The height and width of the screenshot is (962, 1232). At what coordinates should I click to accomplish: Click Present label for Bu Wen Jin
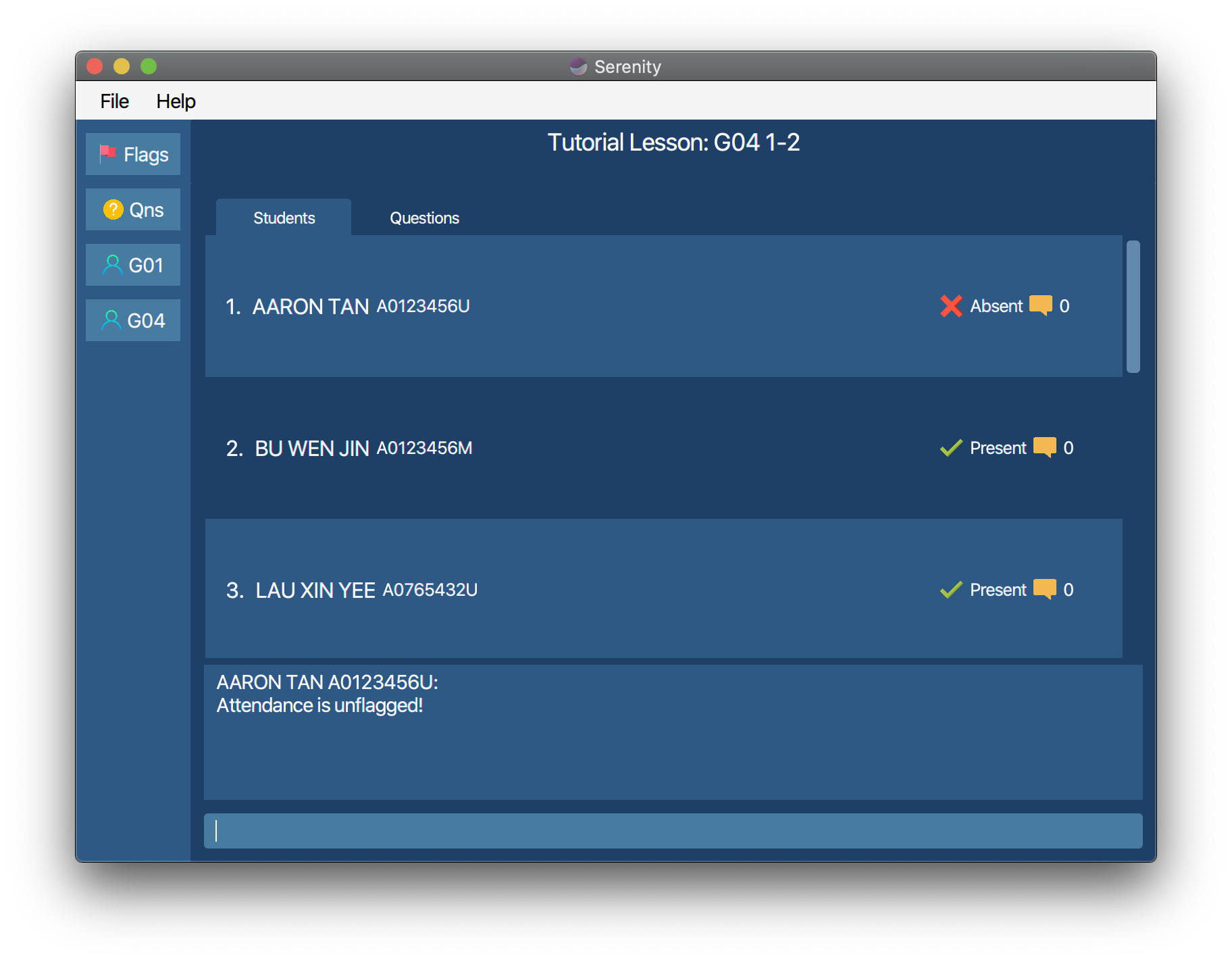[x=998, y=448]
